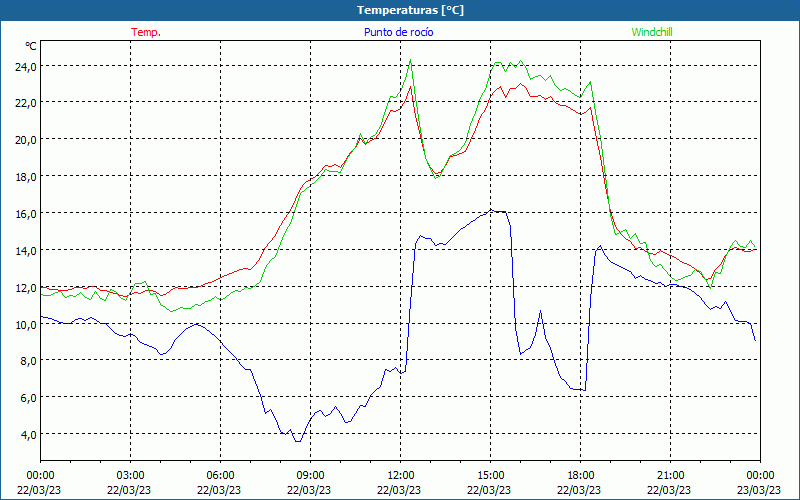Click the 09:00 time axis label

(310, 475)
